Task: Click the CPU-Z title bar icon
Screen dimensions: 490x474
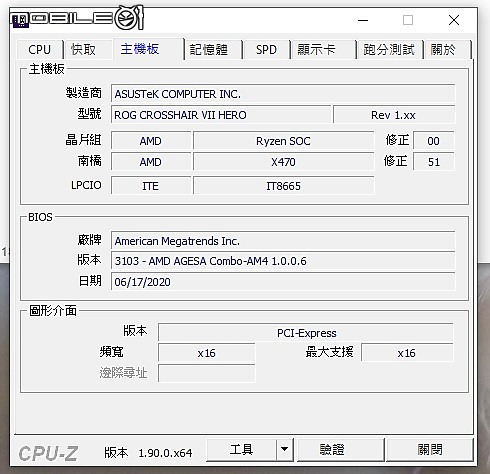Action: coord(20,20)
